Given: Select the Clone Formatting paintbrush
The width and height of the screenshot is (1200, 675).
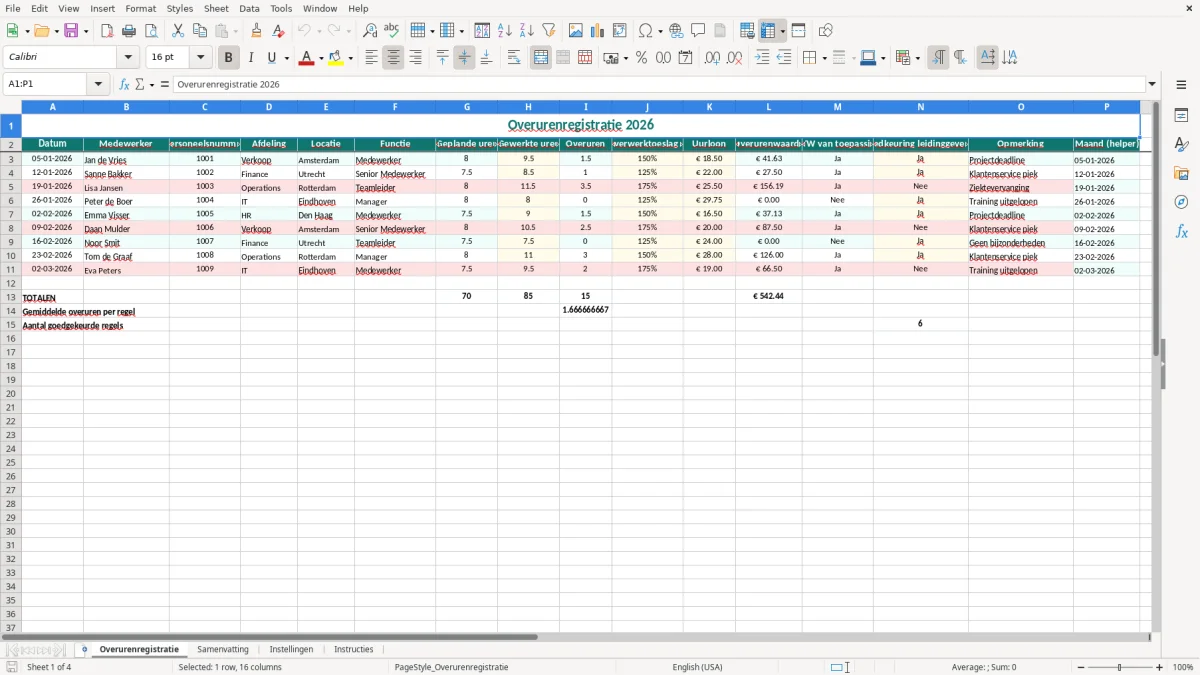Looking at the screenshot, I should tap(256, 31).
